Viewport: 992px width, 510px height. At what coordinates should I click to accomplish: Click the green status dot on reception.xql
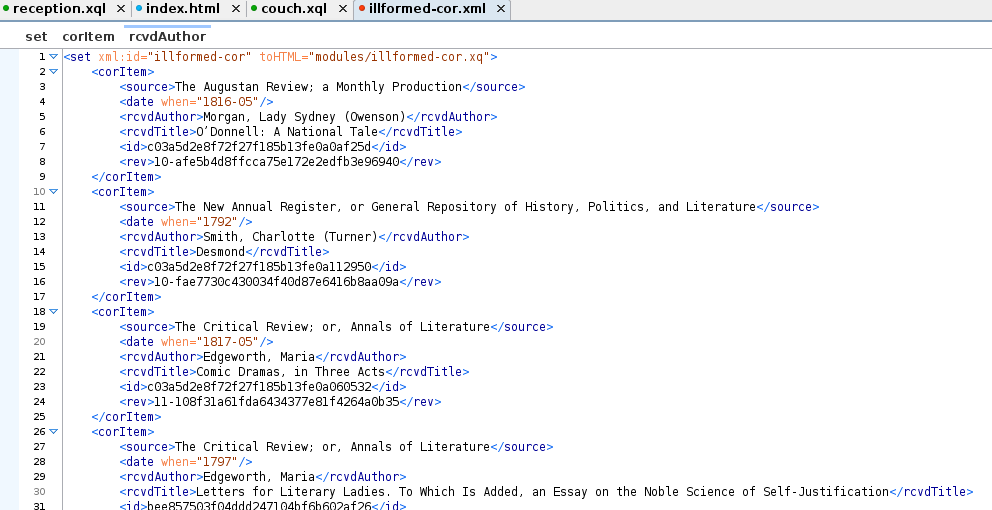pos(6,8)
